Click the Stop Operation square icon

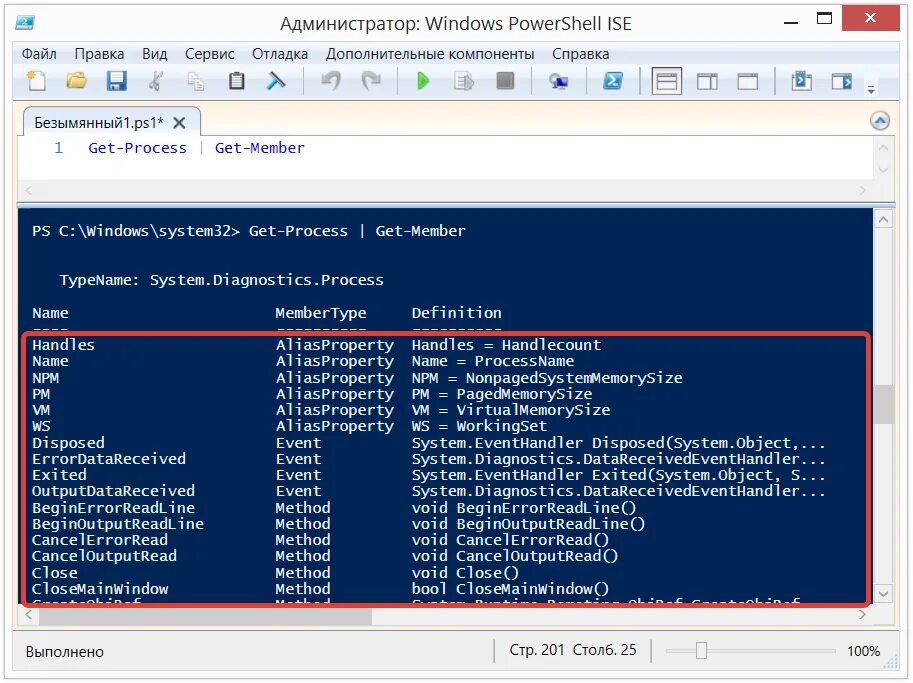[505, 81]
